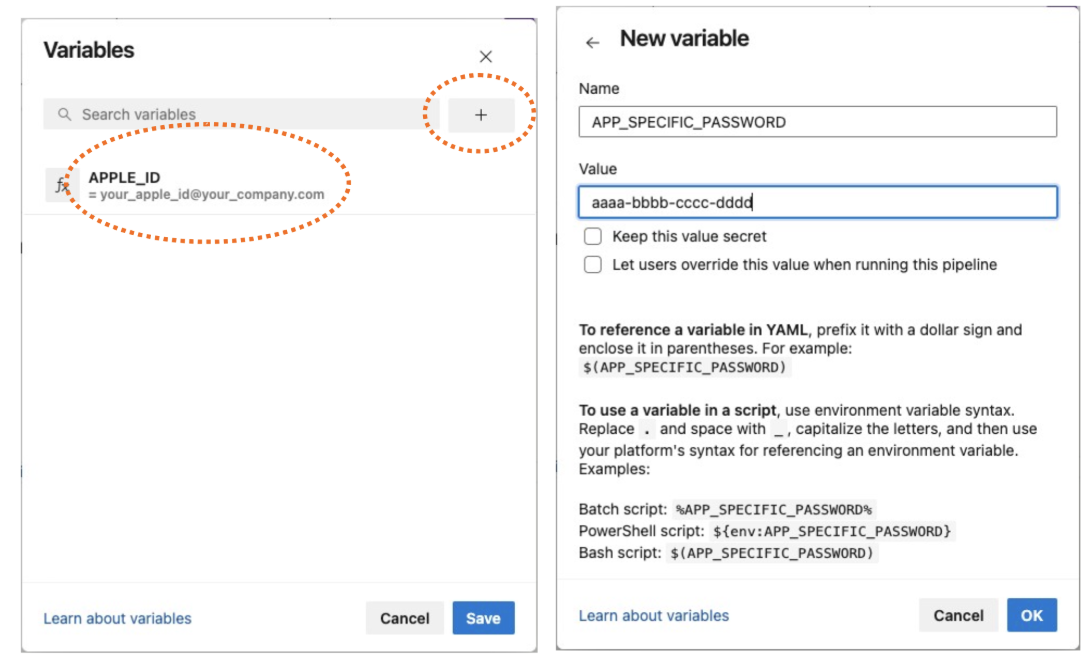Click the Value field containing aaaa-bbbb-cccc-dddd
This screenshot has width=1086, height=656.
click(817, 202)
